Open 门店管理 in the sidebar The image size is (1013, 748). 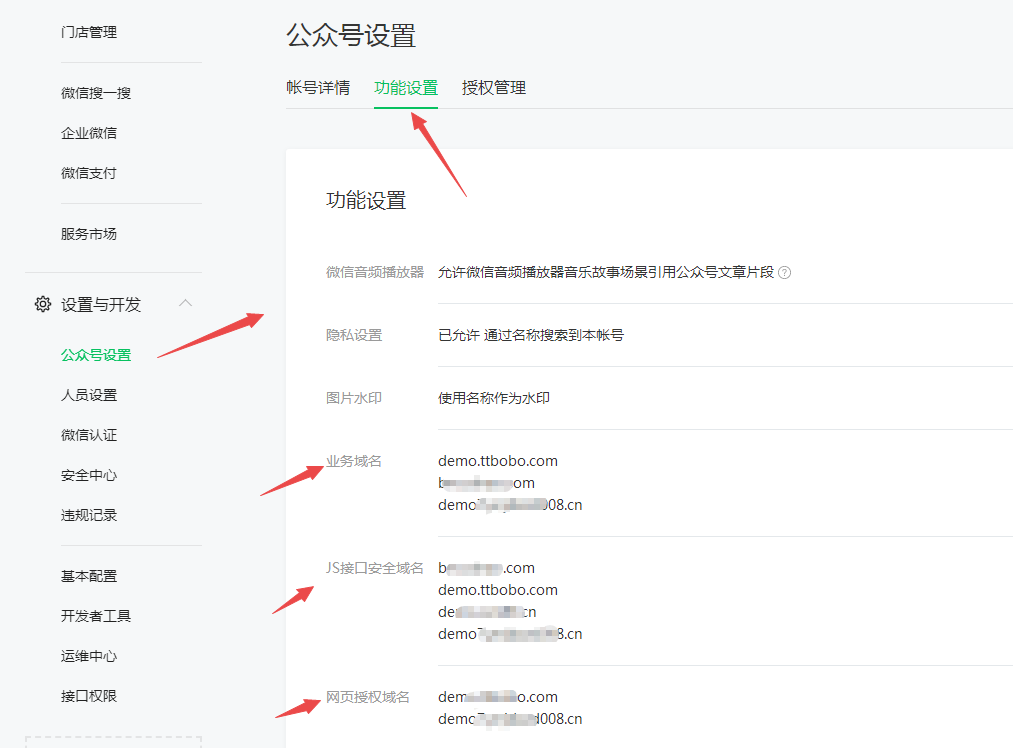(89, 32)
